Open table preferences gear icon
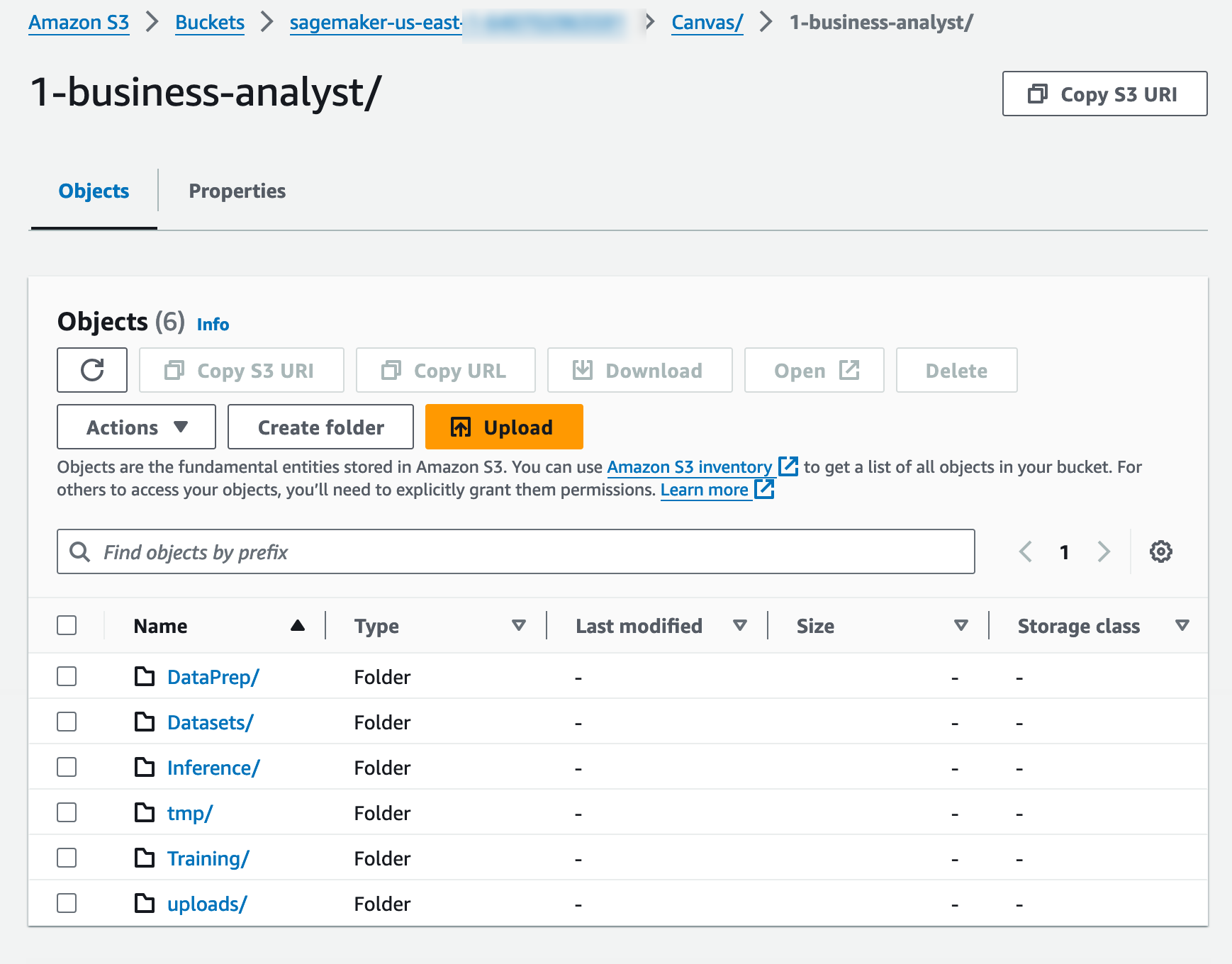This screenshot has width=1232, height=964. coord(1160,551)
